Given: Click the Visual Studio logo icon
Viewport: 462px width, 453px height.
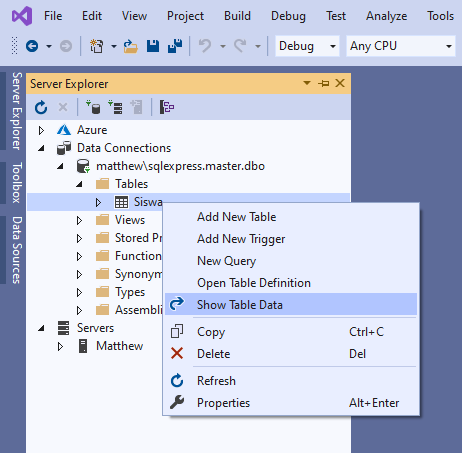Looking at the screenshot, I should click(22, 16).
